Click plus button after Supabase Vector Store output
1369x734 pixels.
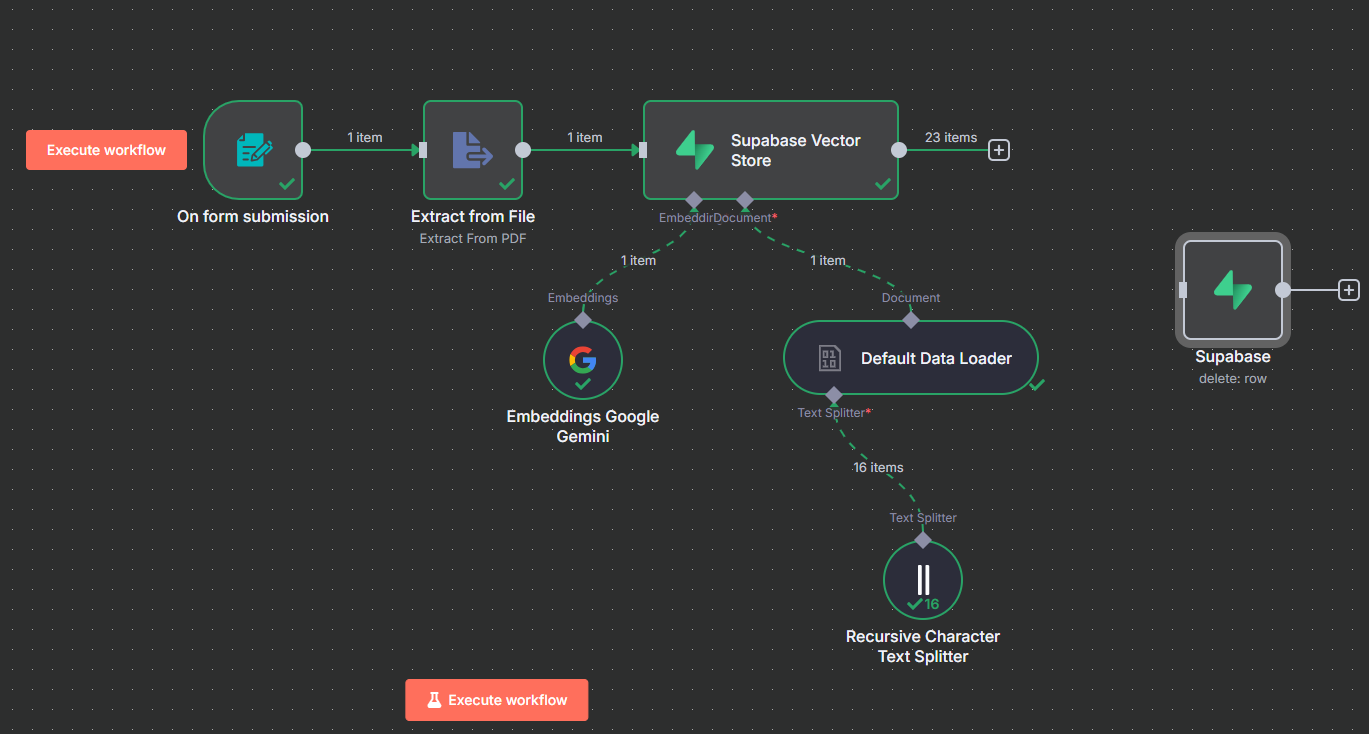click(998, 150)
